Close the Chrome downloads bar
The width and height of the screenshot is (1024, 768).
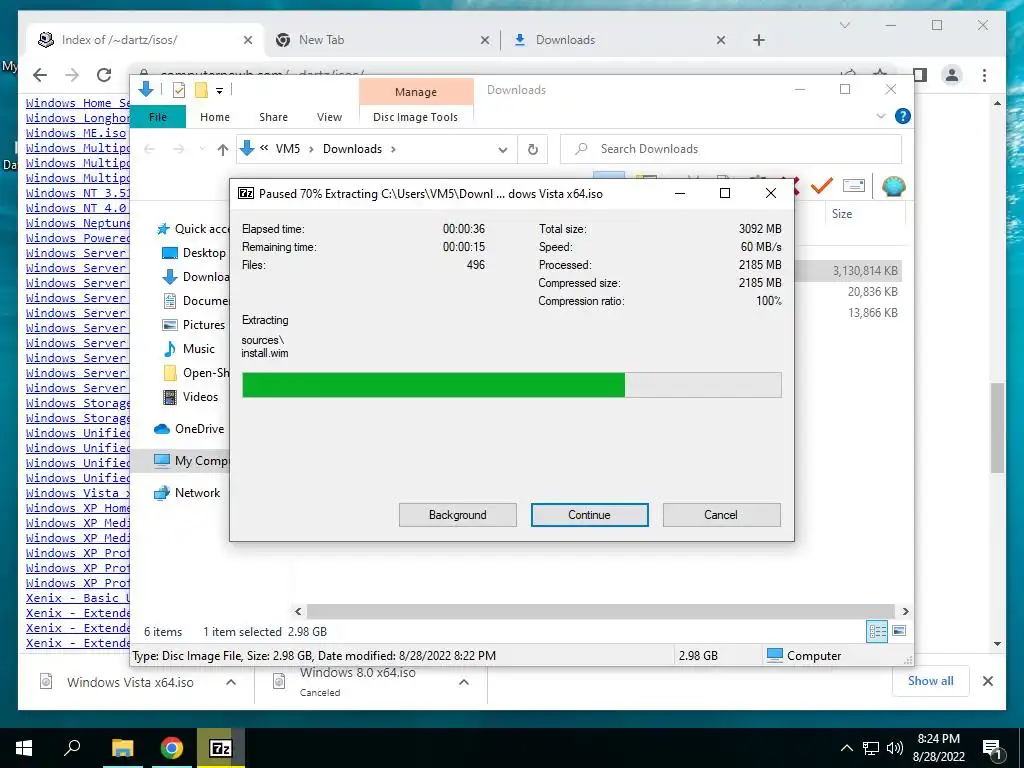click(987, 681)
